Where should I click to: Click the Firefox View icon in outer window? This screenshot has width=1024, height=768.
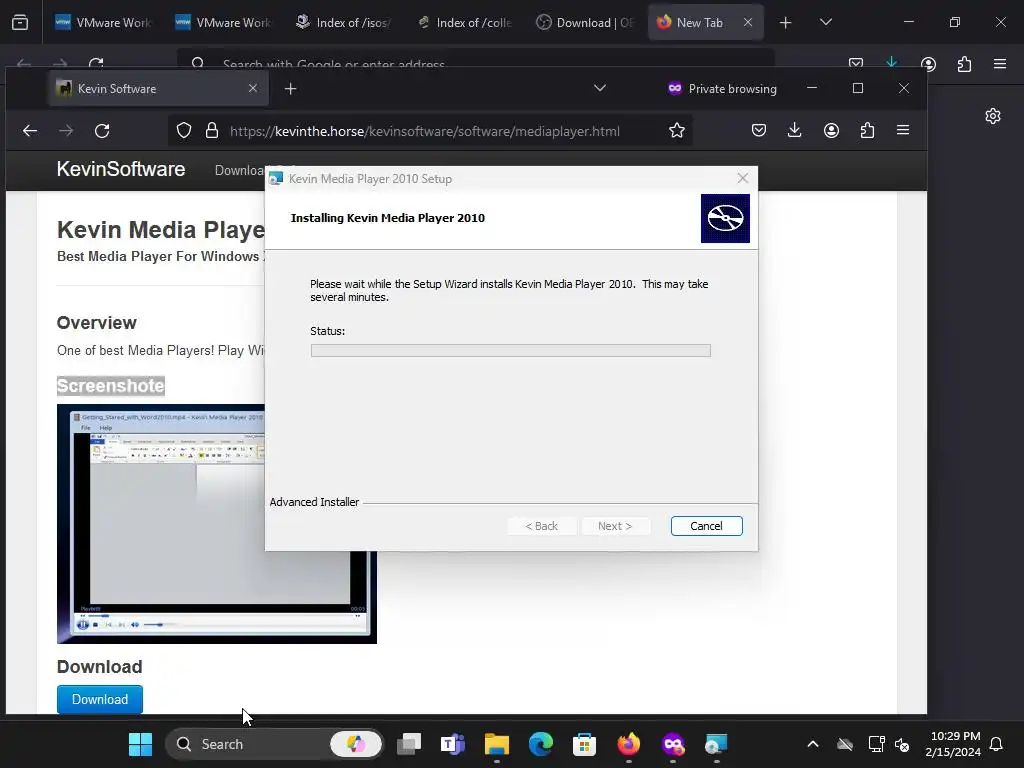pyautogui.click(x=20, y=22)
